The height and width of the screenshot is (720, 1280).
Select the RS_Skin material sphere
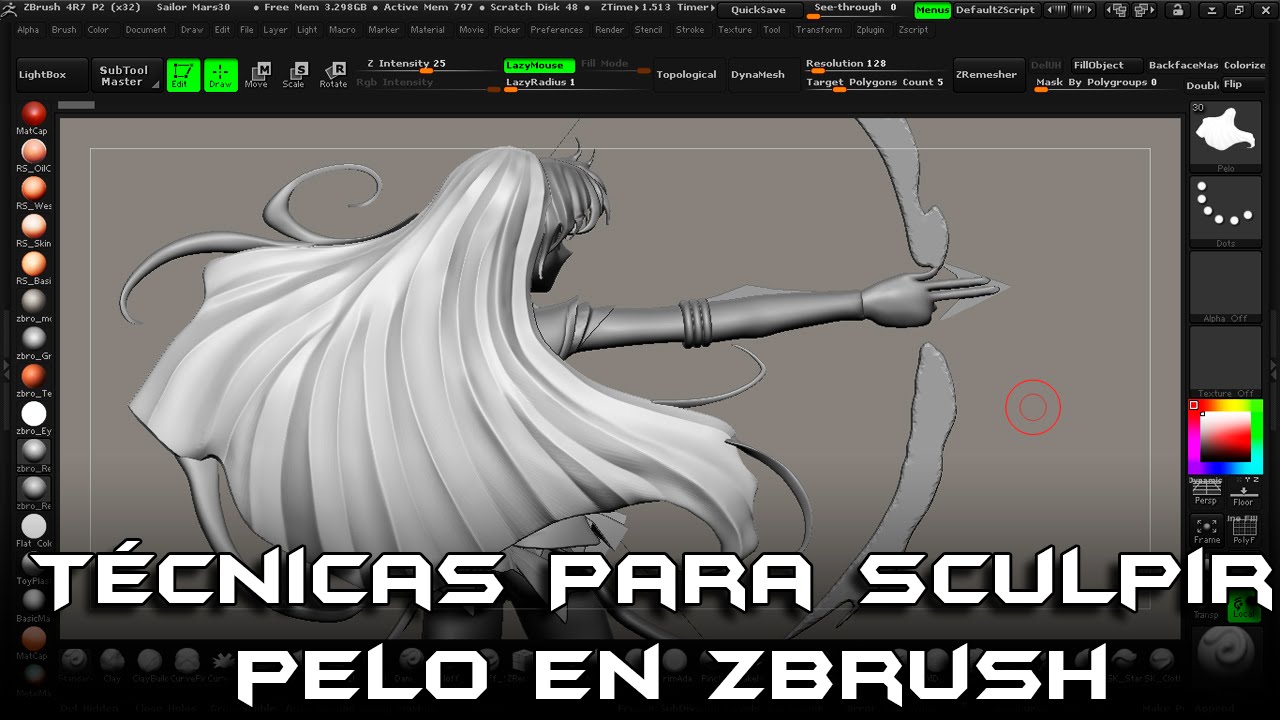pyautogui.click(x=34, y=226)
